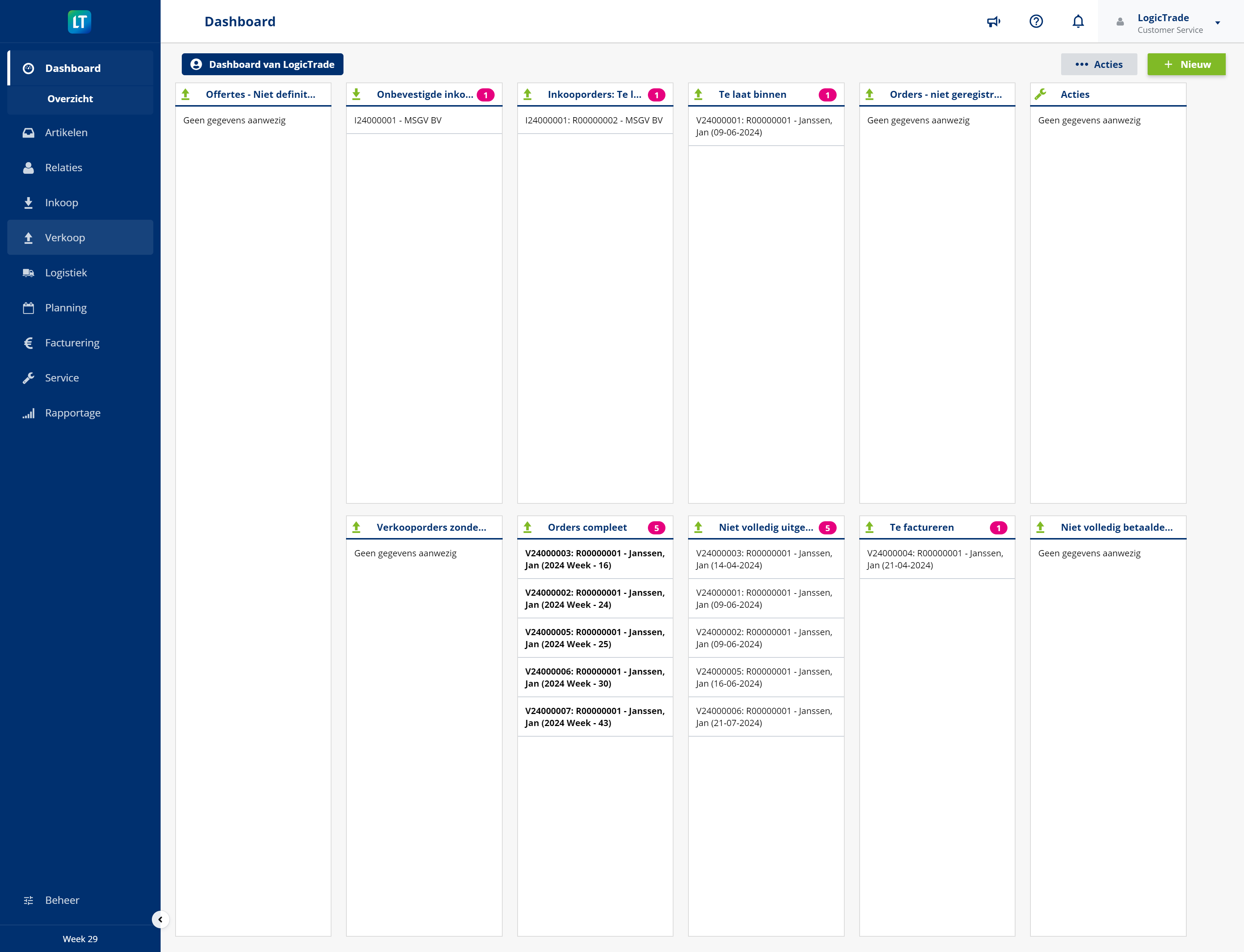Viewport: 1244px width, 952px height.
Task: Click the Verkooporders zonde... widget header
Action: (x=424, y=527)
